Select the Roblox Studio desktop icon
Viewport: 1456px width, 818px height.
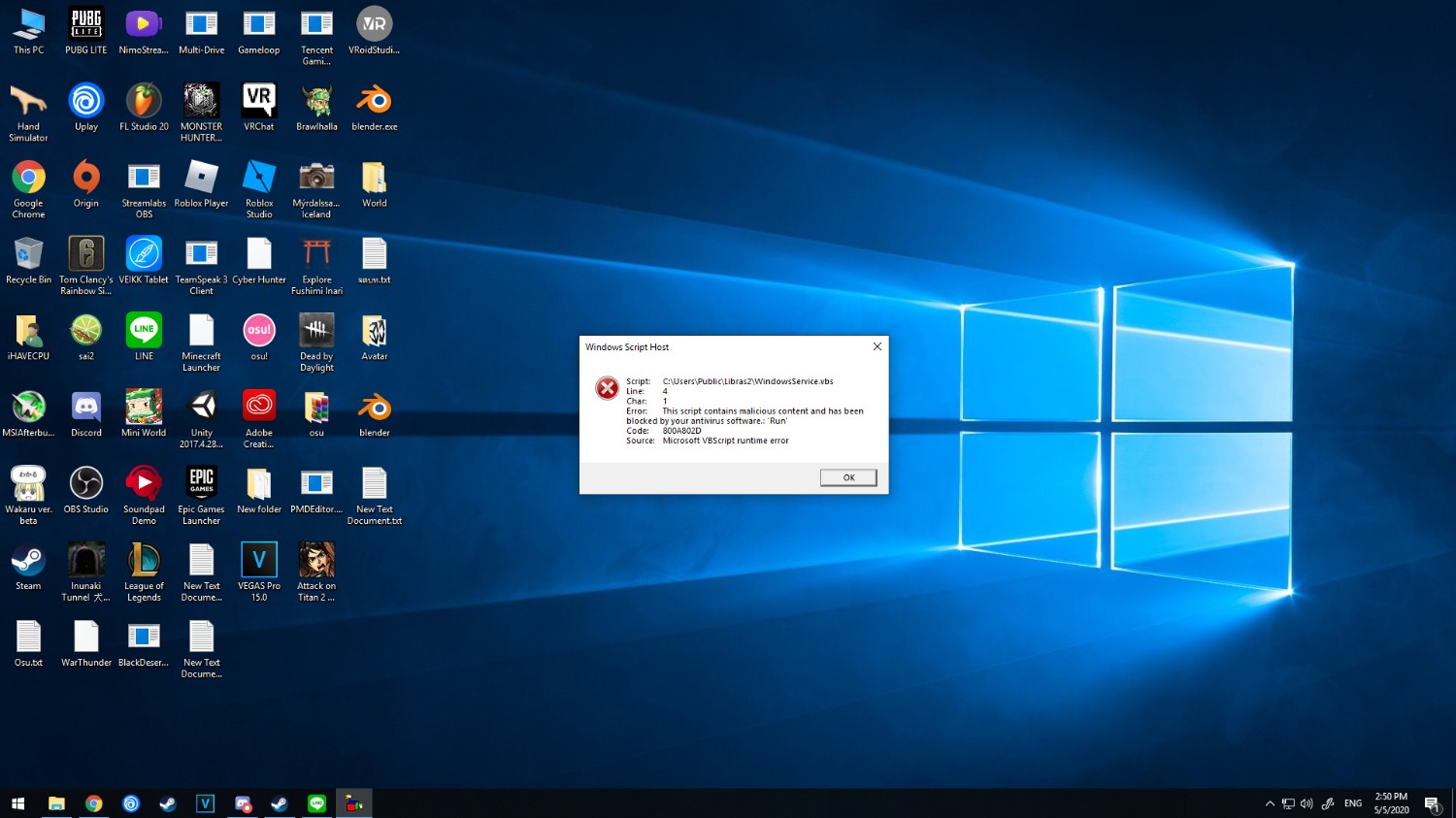point(259,190)
